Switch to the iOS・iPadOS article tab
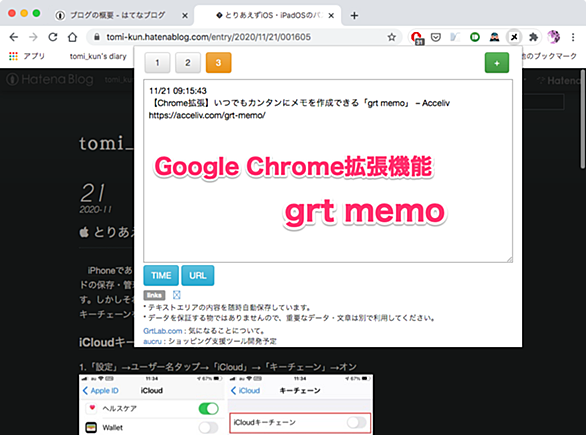This screenshot has width=586, height=435. 268,15
